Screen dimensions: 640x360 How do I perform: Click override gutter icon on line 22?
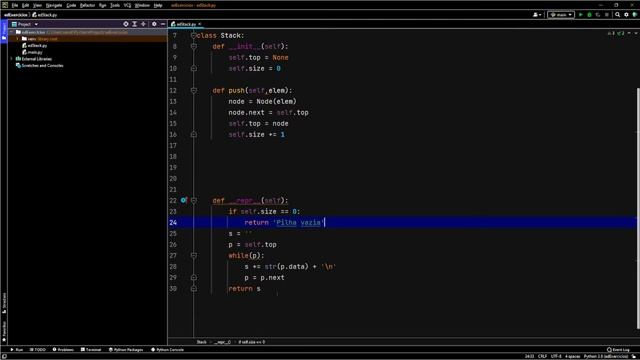184,200
